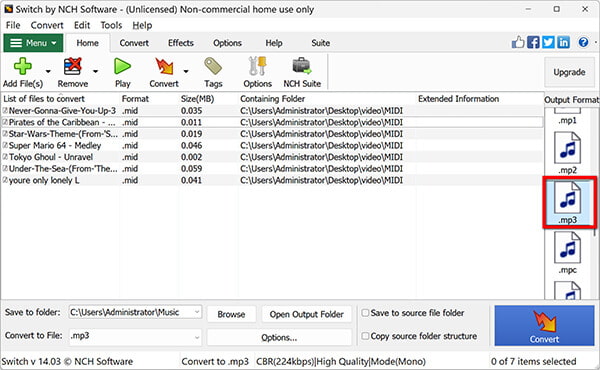Toggle checkbox for Tokyo Ghoul - Unravel
Screen dimensions: 600x370
(x=5, y=157)
